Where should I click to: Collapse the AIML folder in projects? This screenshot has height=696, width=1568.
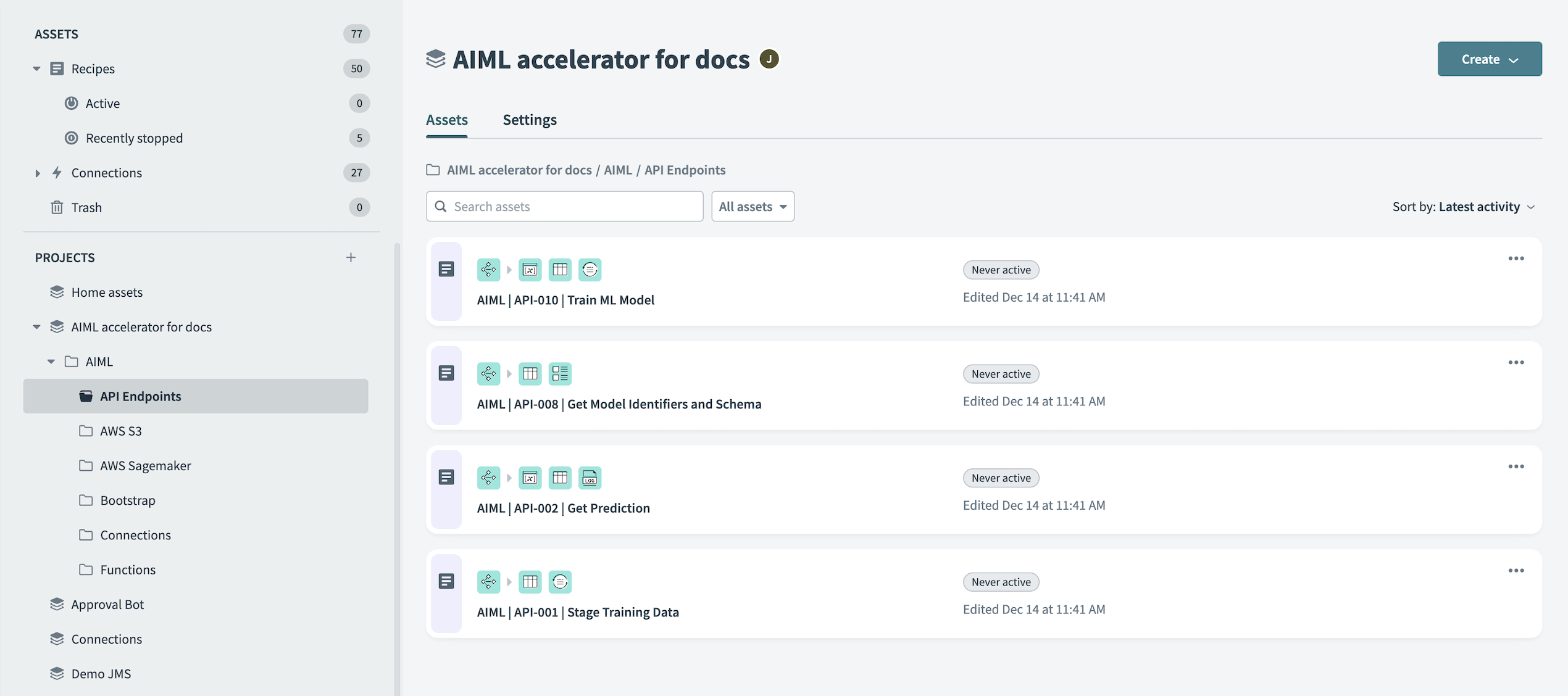click(51, 362)
